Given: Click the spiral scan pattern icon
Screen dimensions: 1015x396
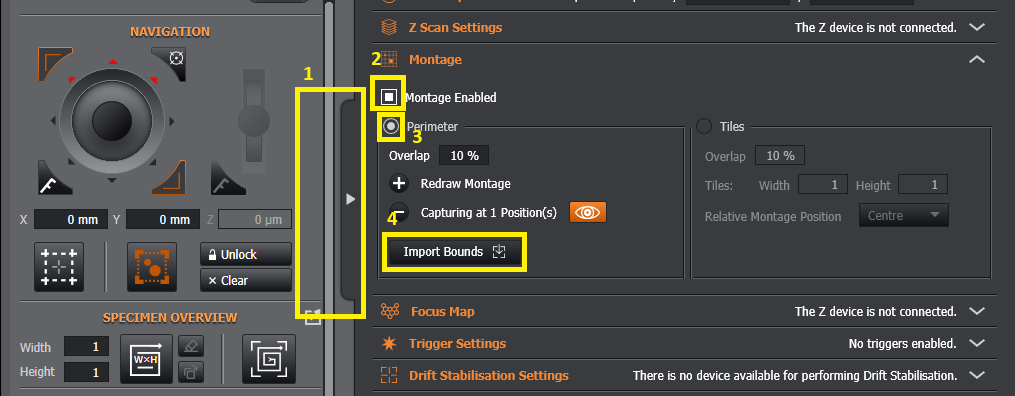Looking at the screenshot, I should pos(268,358).
